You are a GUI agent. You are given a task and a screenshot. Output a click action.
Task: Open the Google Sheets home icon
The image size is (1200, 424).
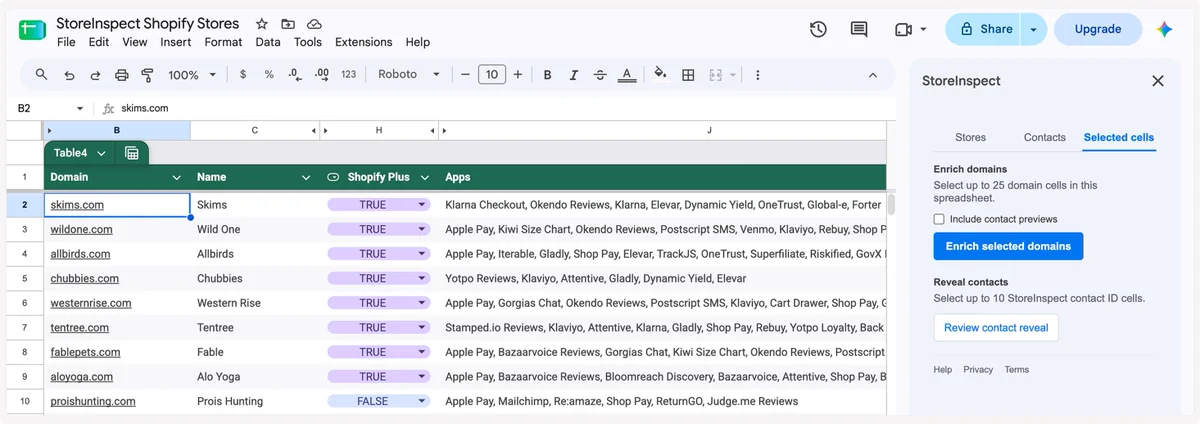pyautogui.click(x=32, y=30)
